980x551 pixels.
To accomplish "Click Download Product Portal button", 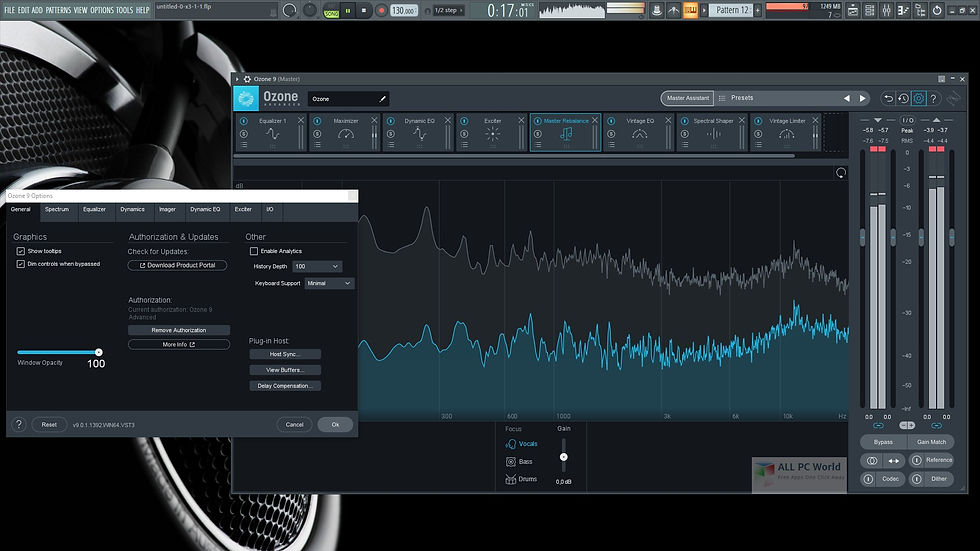I will click(178, 265).
